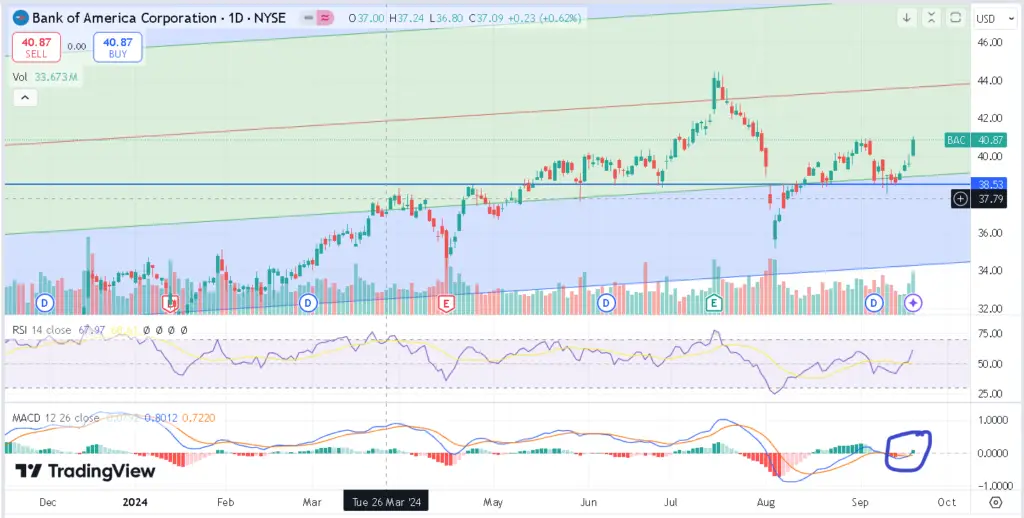Click the 2024 label on time axis

tap(135, 502)
